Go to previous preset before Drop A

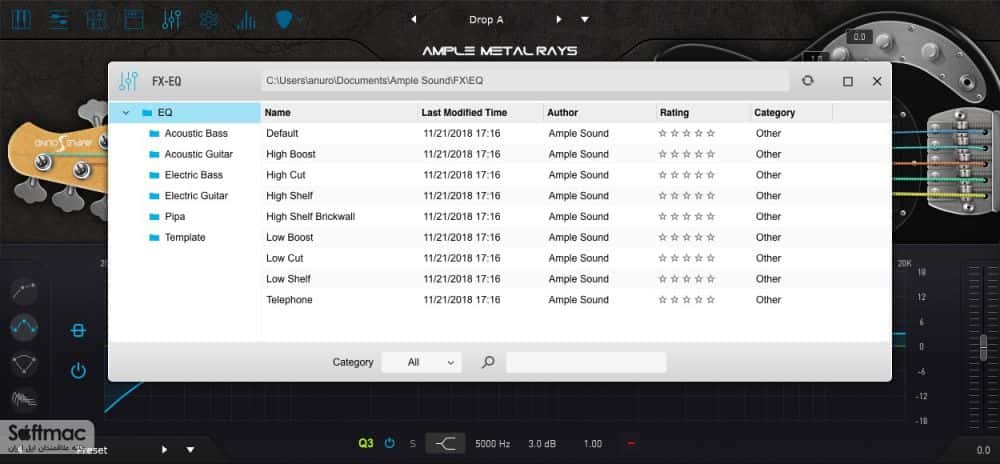413,20
